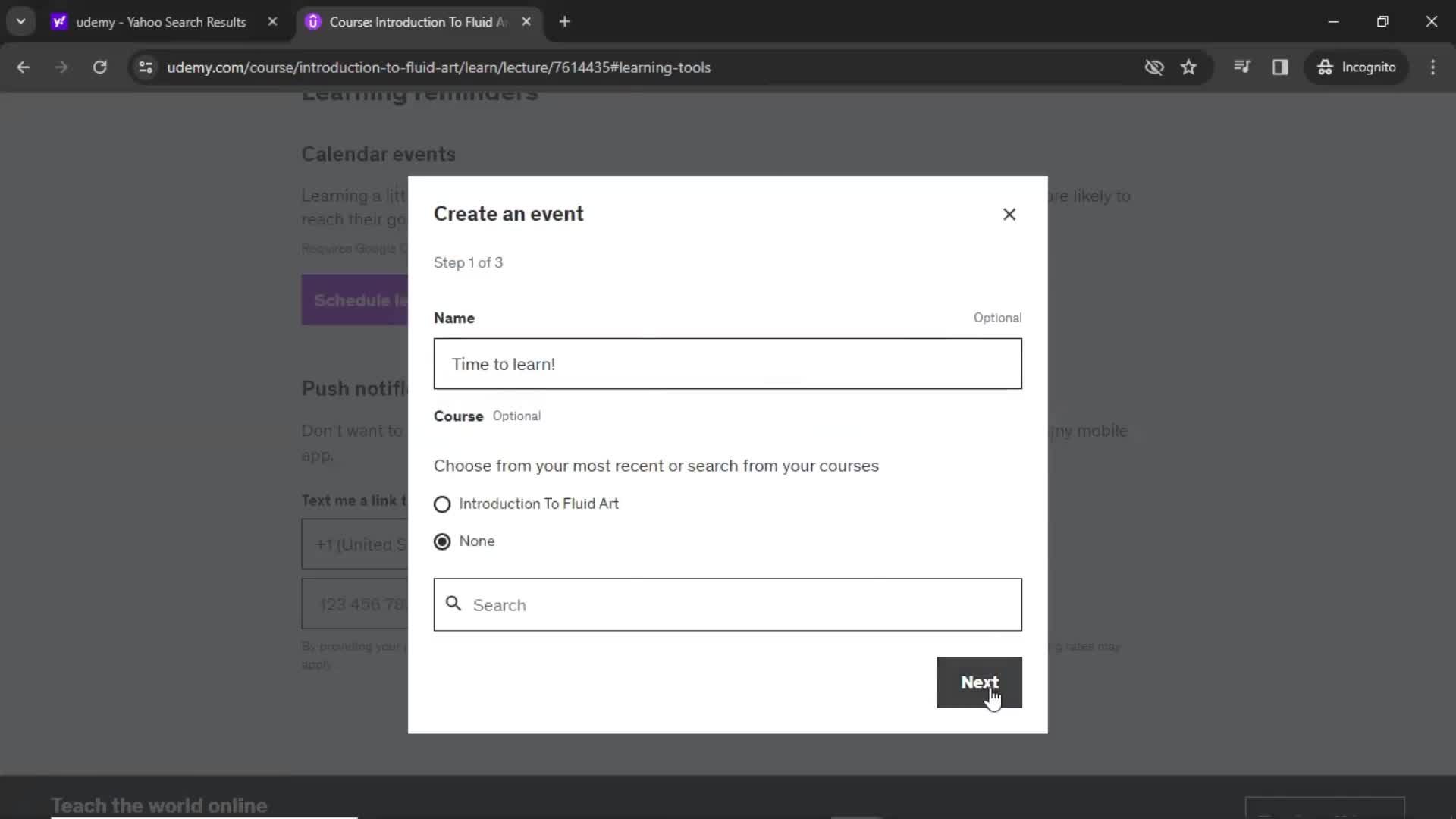
Task: Click the bookmark star icon in address bar
Action: coord(1190,67)
